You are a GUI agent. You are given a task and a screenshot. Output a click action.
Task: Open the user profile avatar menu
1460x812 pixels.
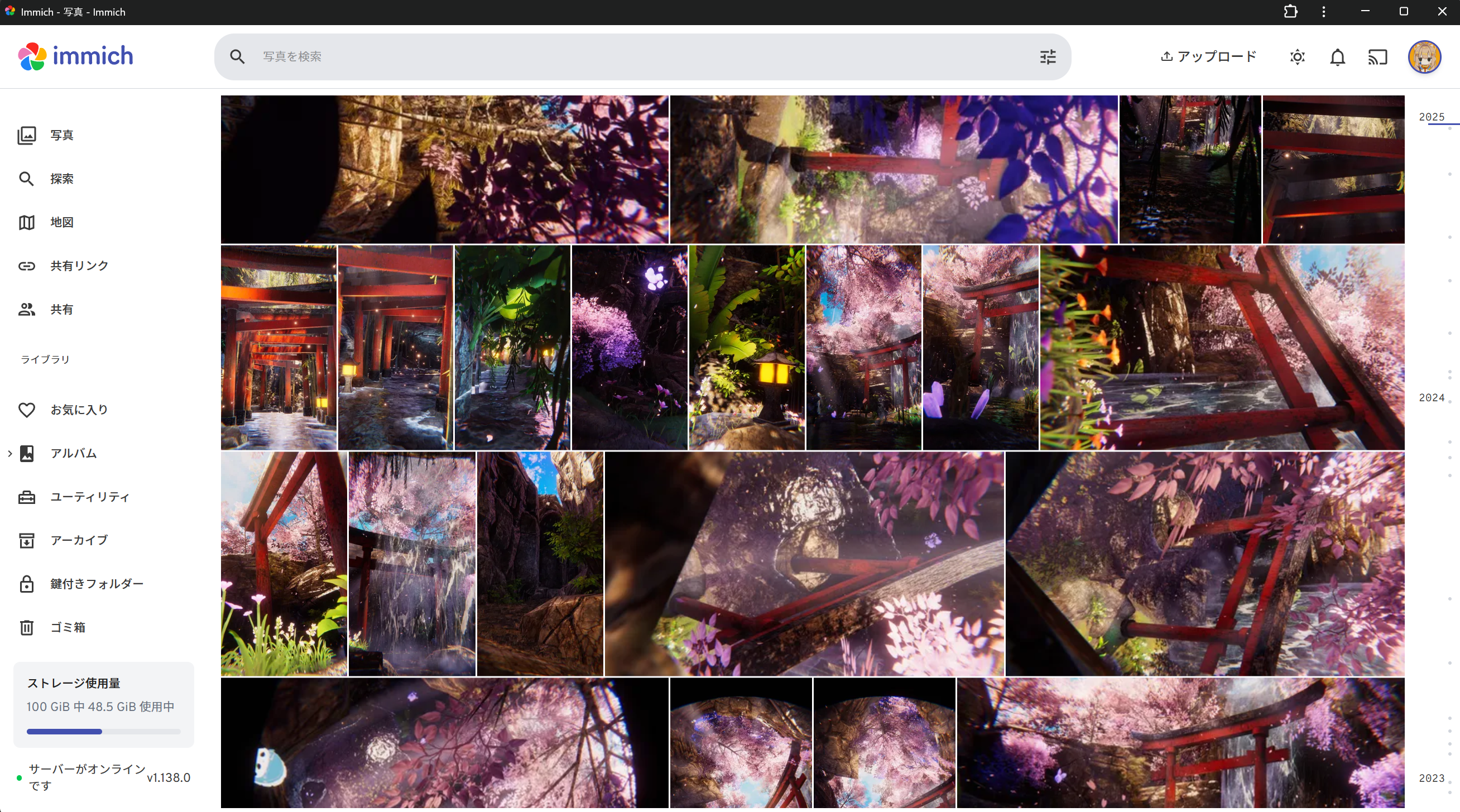1424,57
